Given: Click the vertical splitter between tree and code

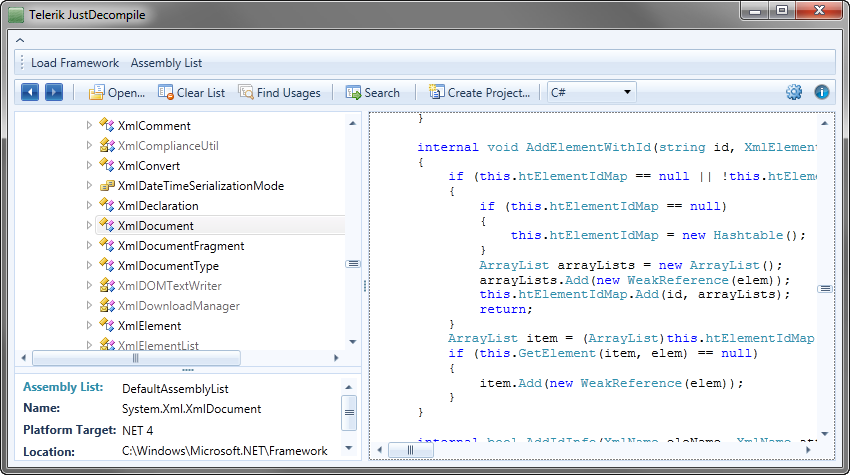Looking at the screenshot, I should point(365,286).
